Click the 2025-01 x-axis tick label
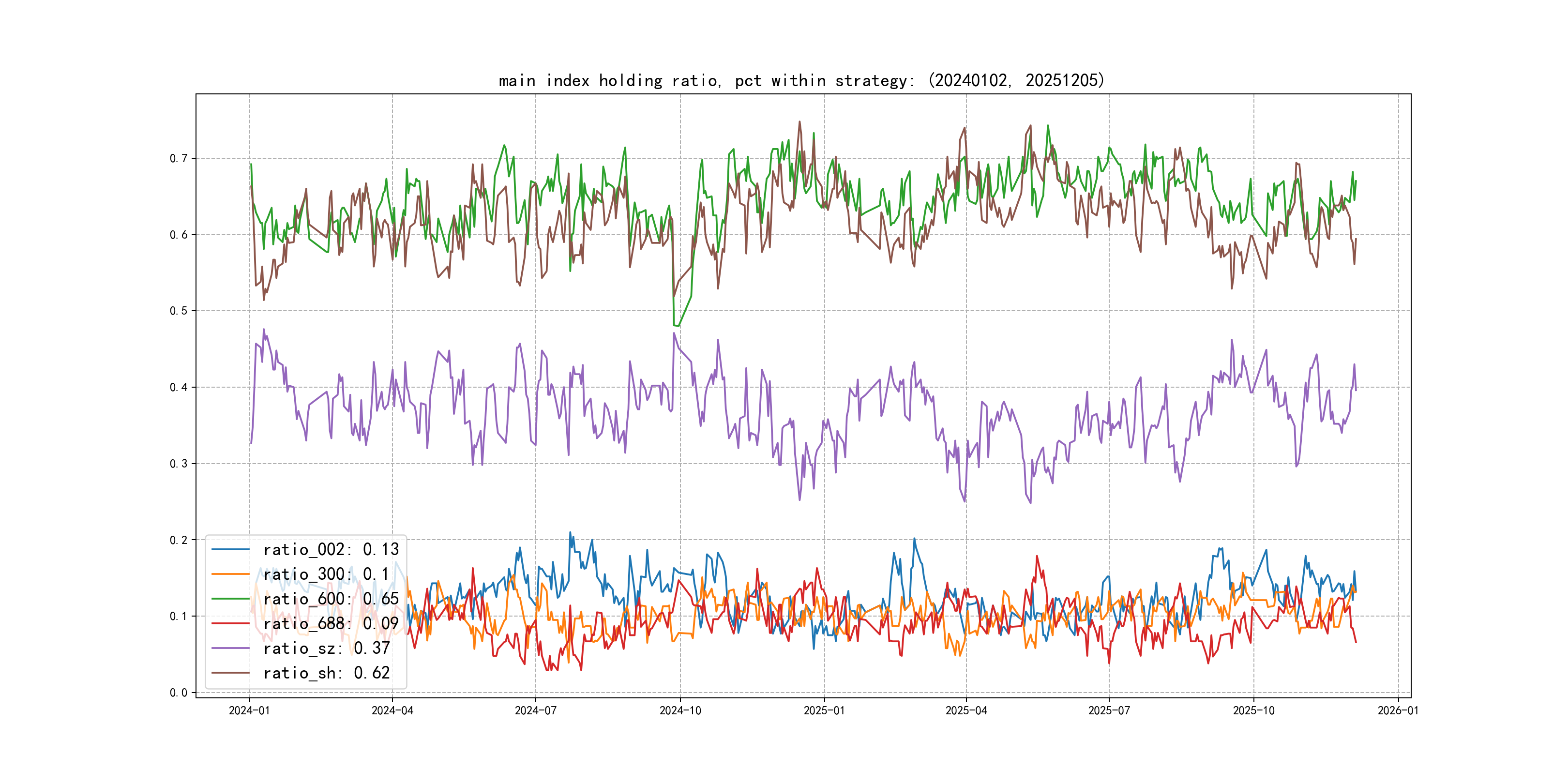Viewport: 1568px width, 784px height. tap(824, 710)
